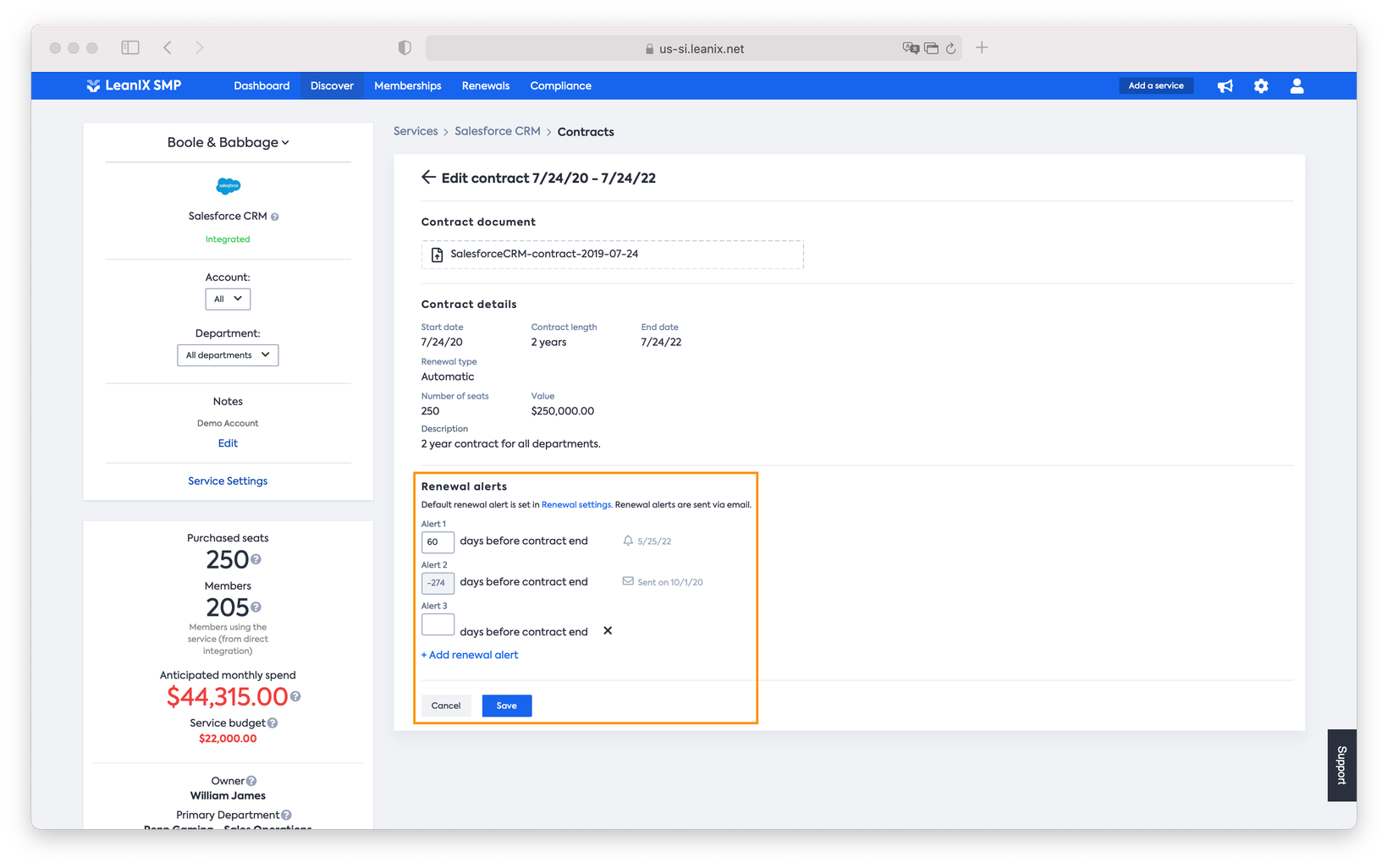The height and width of the screenshot is (868, 1388).
Task: Click the William James owner name
Action: click(x=228, y=796)
